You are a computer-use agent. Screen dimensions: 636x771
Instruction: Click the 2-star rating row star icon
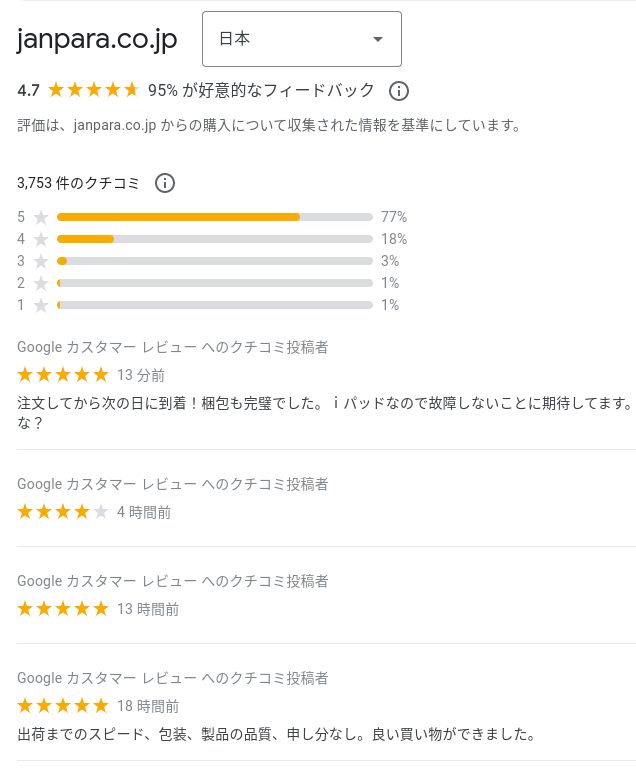pos(41,283)
